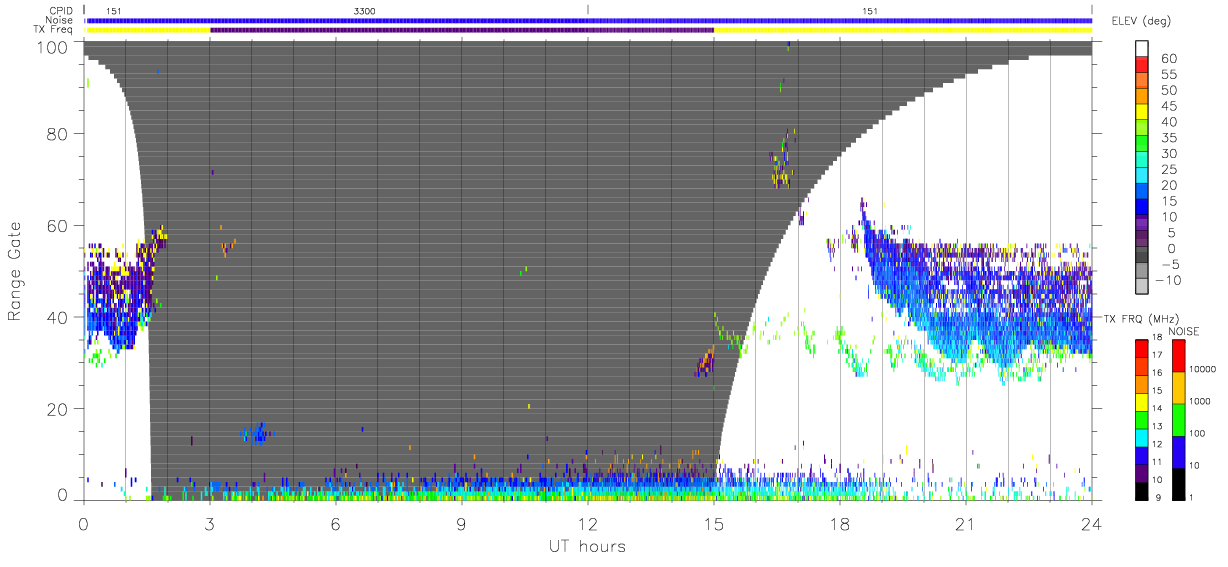This screenshot has width=1228, height=567.
Task: Click the UT hours axis title
Action: tap(586, 547)
